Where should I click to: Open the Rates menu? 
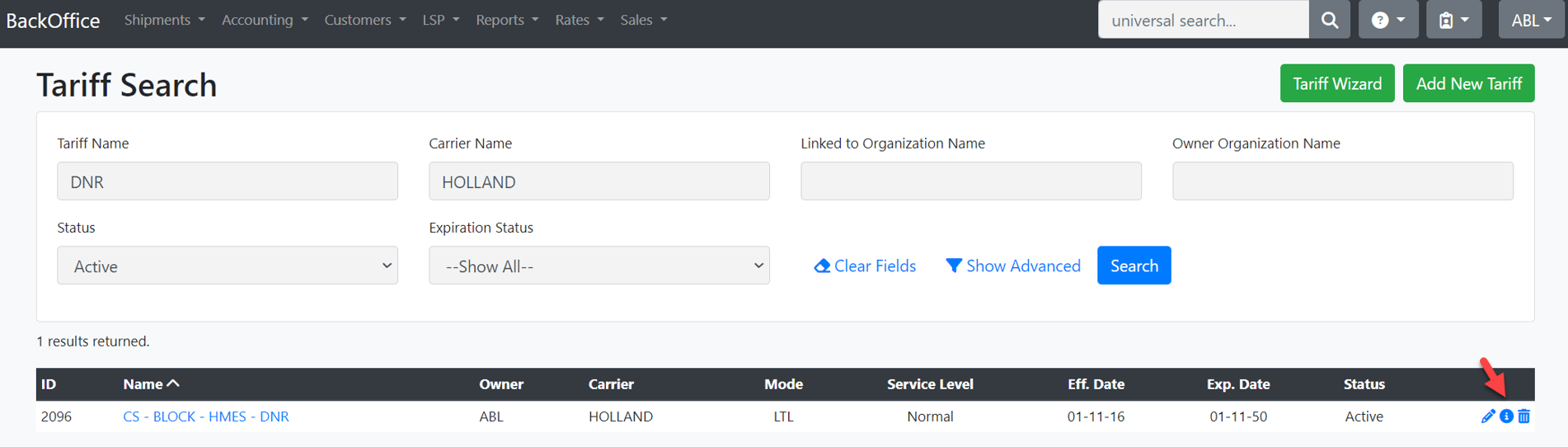[x=579, y=20]
